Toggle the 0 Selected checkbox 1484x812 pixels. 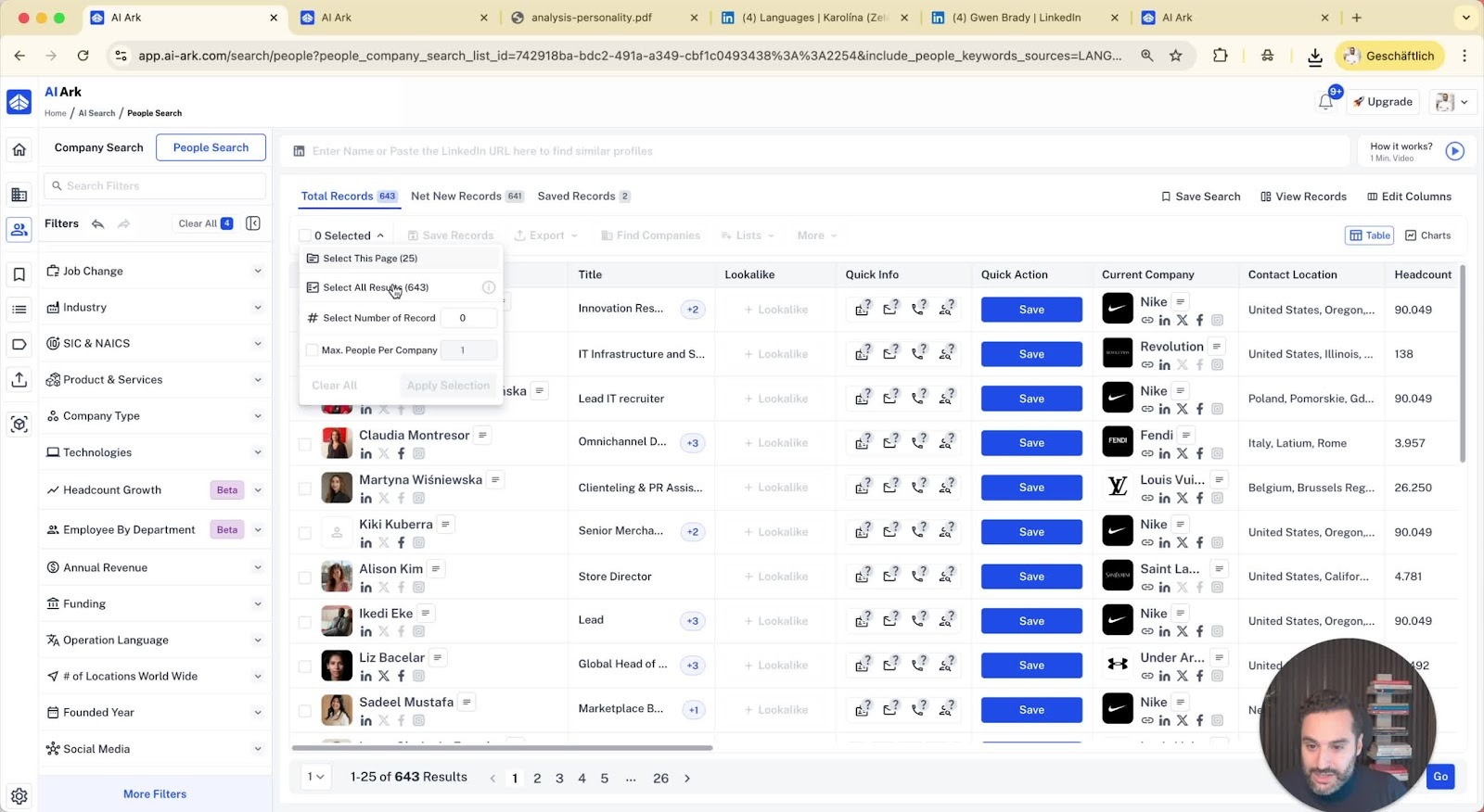(x=304, y=235)
